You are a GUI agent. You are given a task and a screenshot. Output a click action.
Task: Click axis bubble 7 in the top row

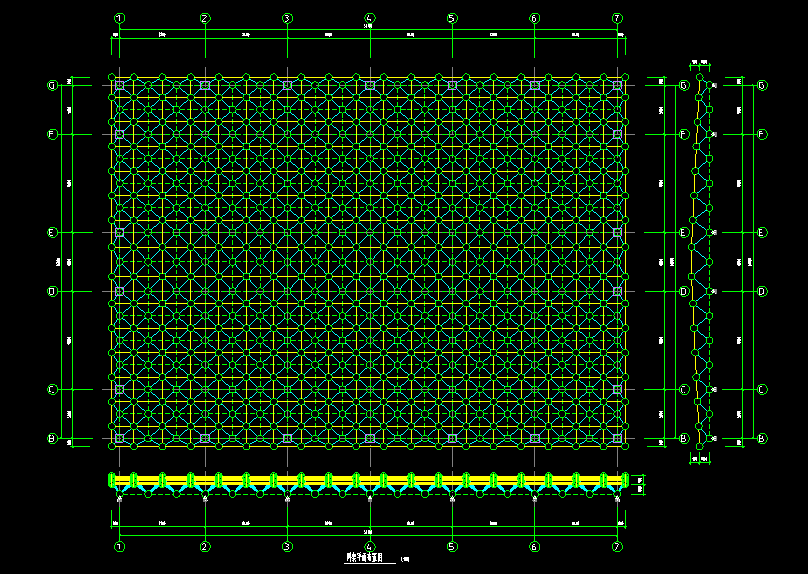[x=617, y=18]
